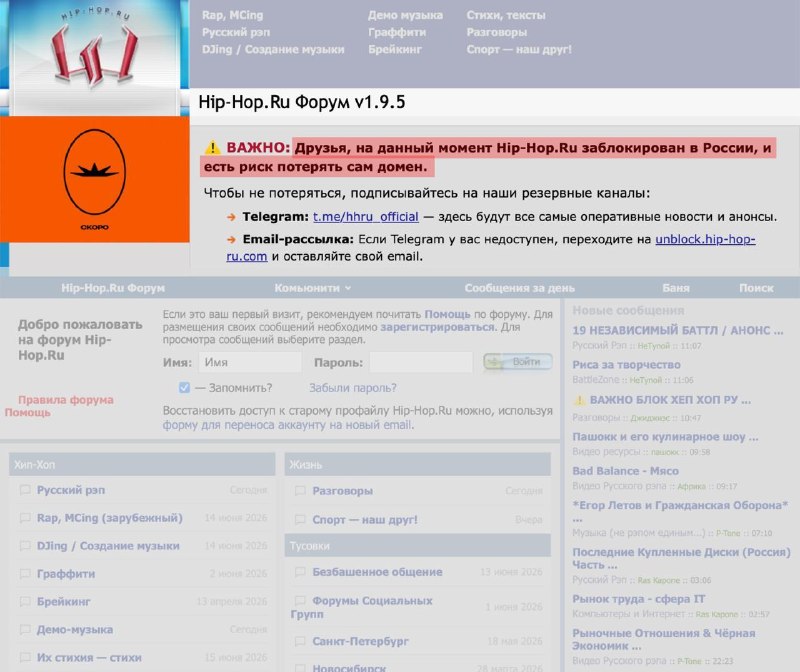Open Баня in the navigation bar
Screen dimensions: 800x672
676,288
